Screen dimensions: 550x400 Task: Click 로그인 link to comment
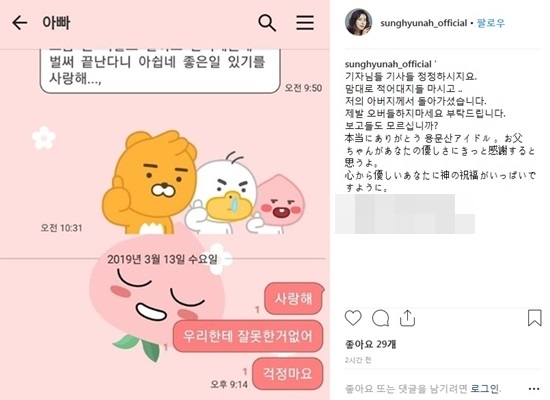pos(485,388)
